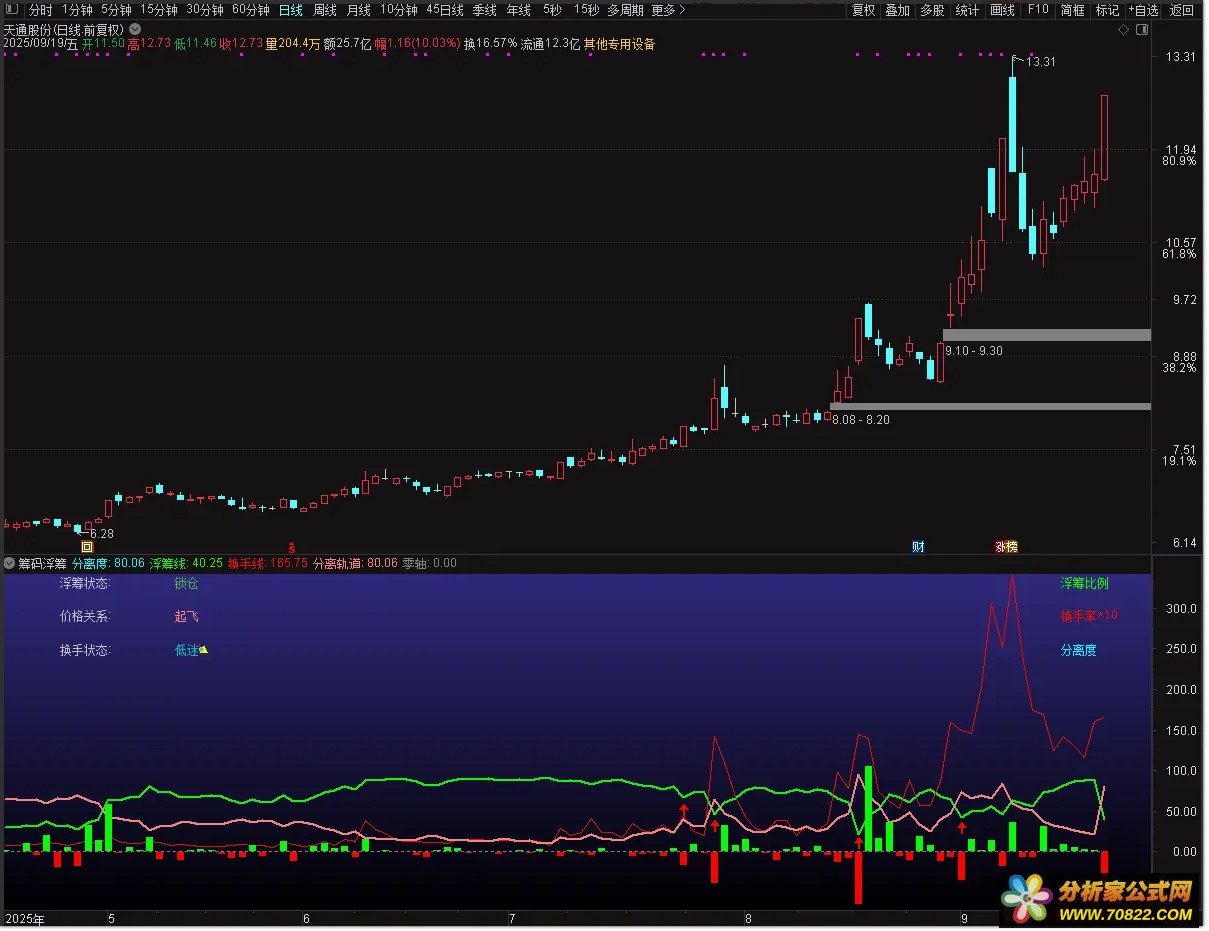
Task: Click the 其他专用设备 sector link
Action: tap(620, 44)
